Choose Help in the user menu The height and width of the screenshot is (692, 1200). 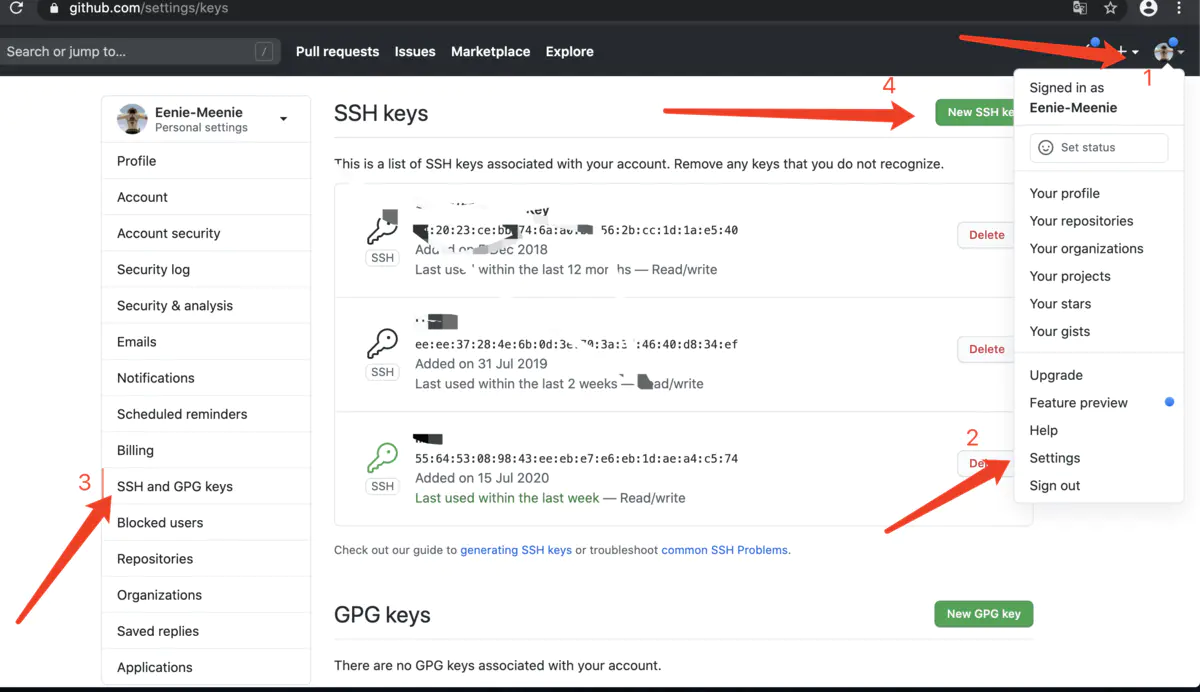1043,430
